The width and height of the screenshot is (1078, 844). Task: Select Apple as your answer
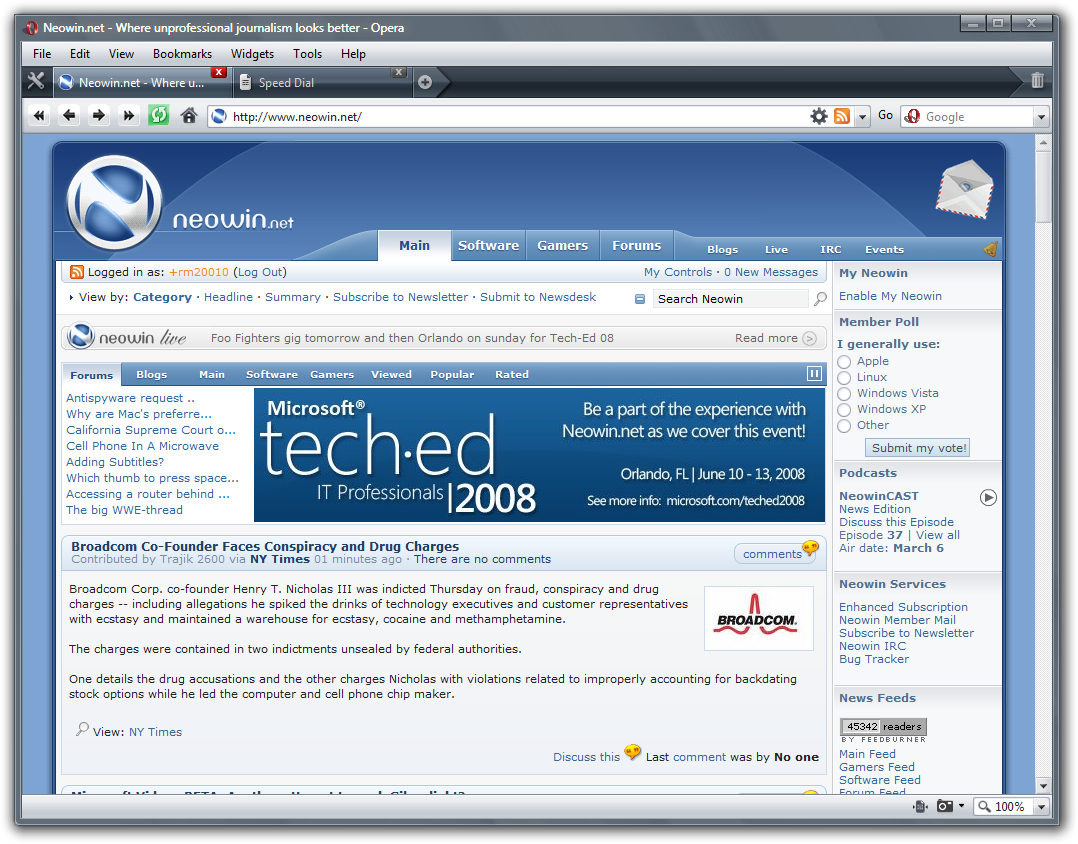(x=844, y=361)
